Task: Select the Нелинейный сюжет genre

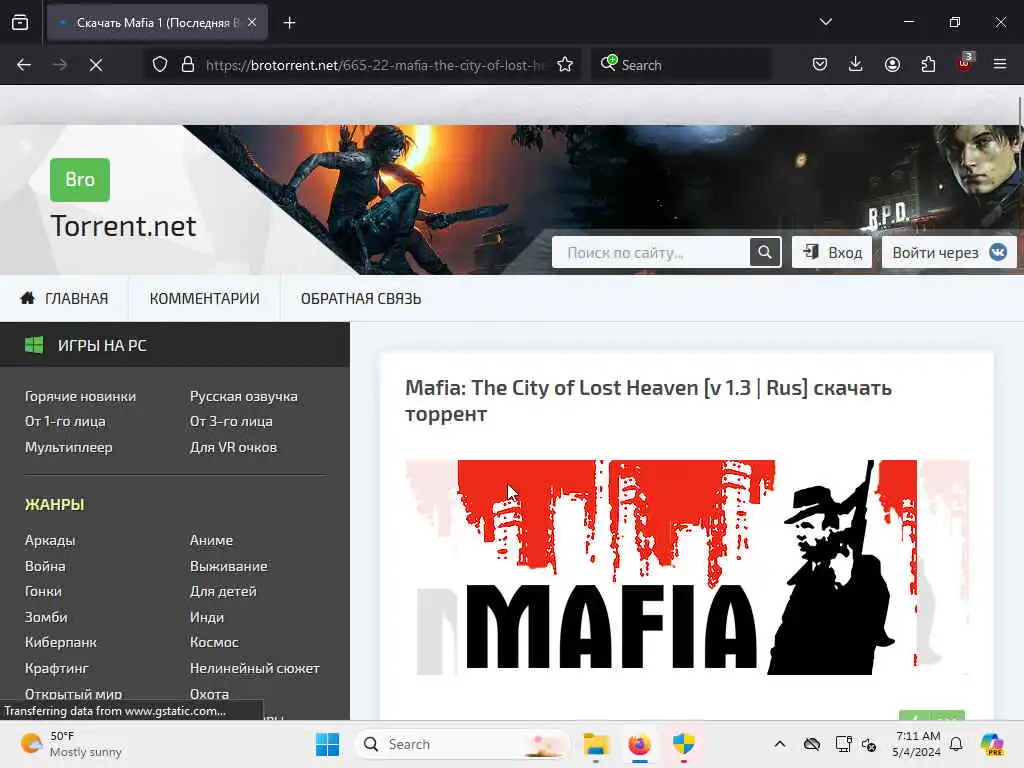Action: pyautogui.click(x=255, y=668)
